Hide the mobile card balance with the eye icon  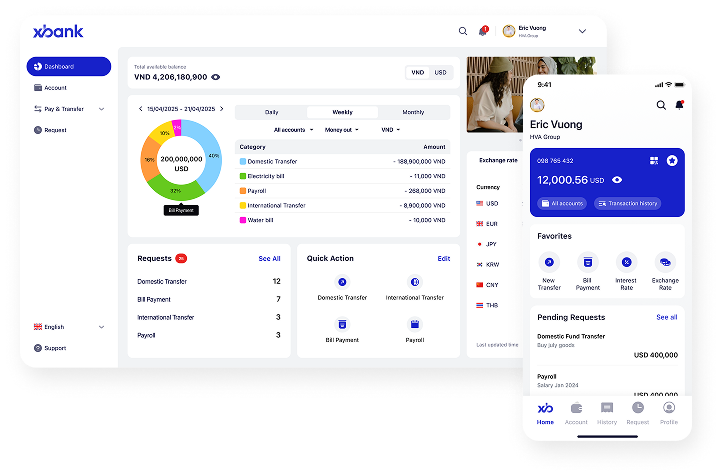point(617,180)
